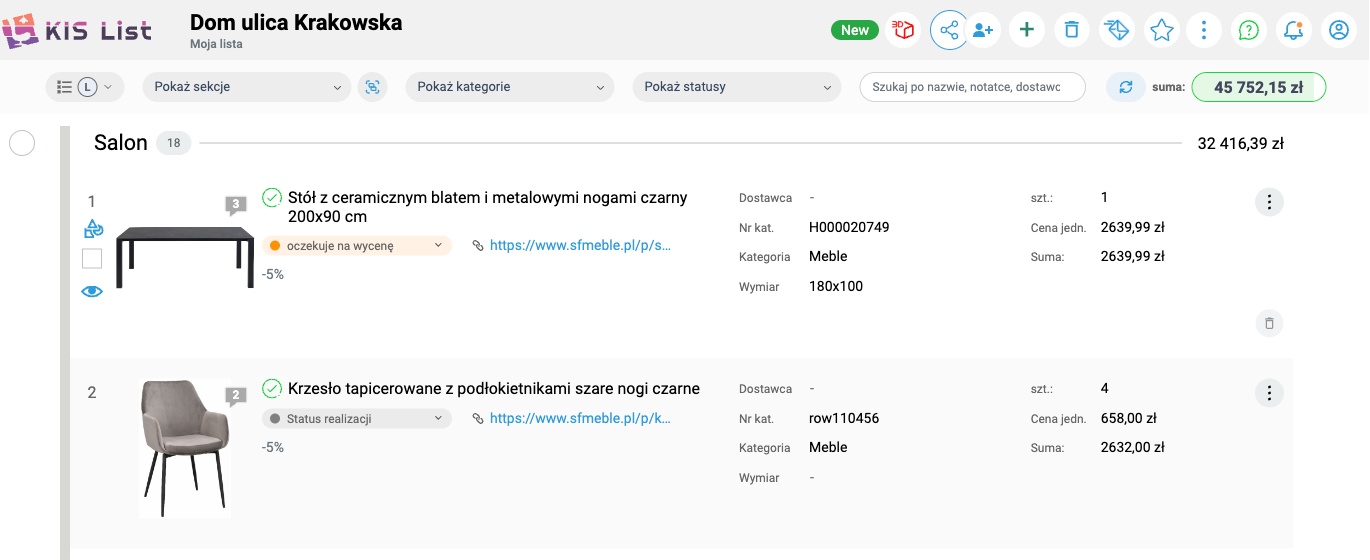The width and height of the screenshot is (1370, 560).
Task: Click the plus add item icon
Action: coord(1026,30)
